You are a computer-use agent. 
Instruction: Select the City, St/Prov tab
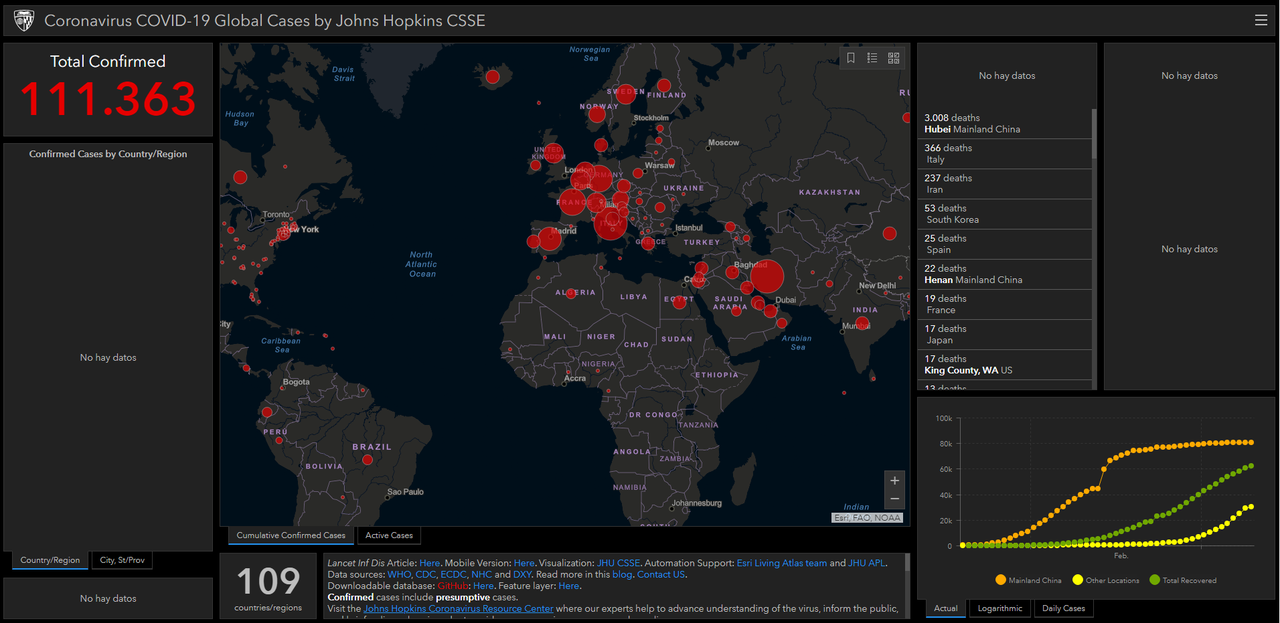(x=123, y=560)
